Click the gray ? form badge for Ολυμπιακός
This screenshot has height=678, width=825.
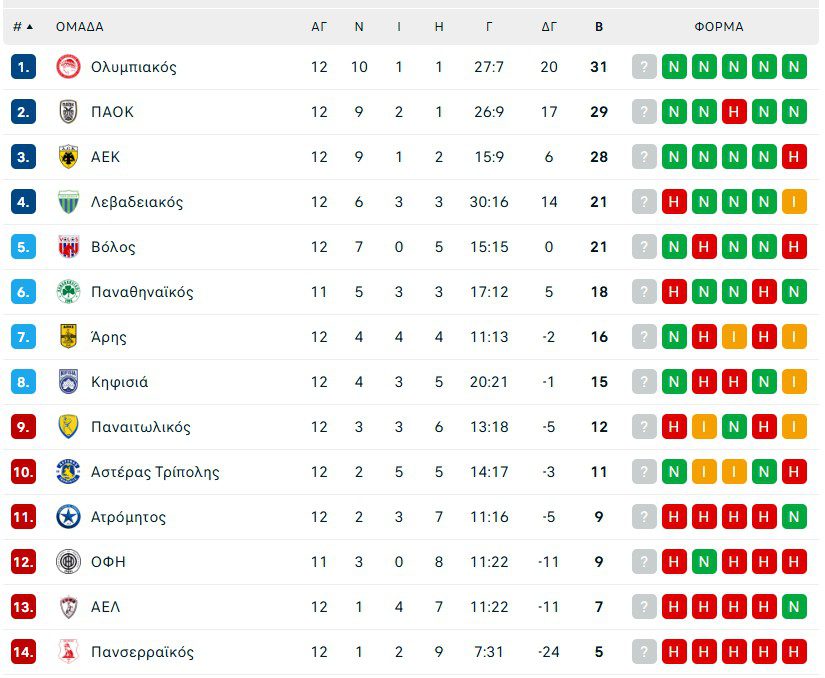(x=644, y=67)
